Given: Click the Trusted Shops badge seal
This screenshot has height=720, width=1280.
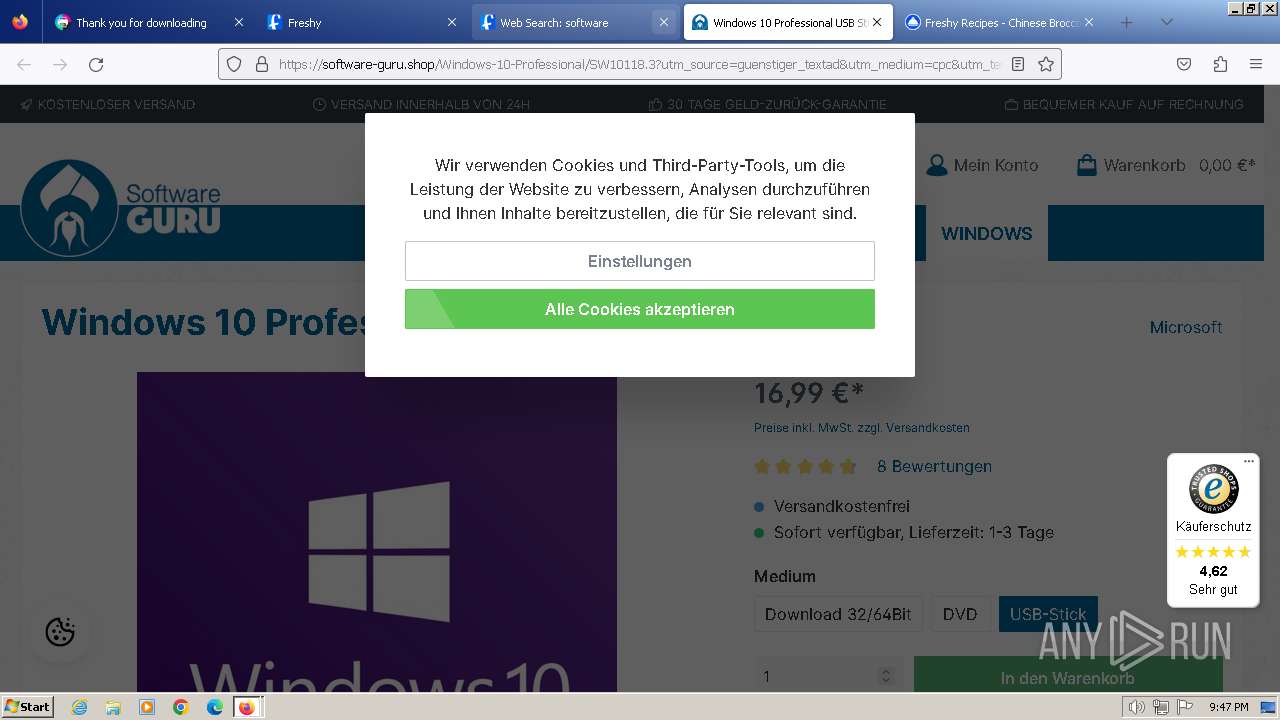Looking at the screenshot, I should click(1213, 489).
